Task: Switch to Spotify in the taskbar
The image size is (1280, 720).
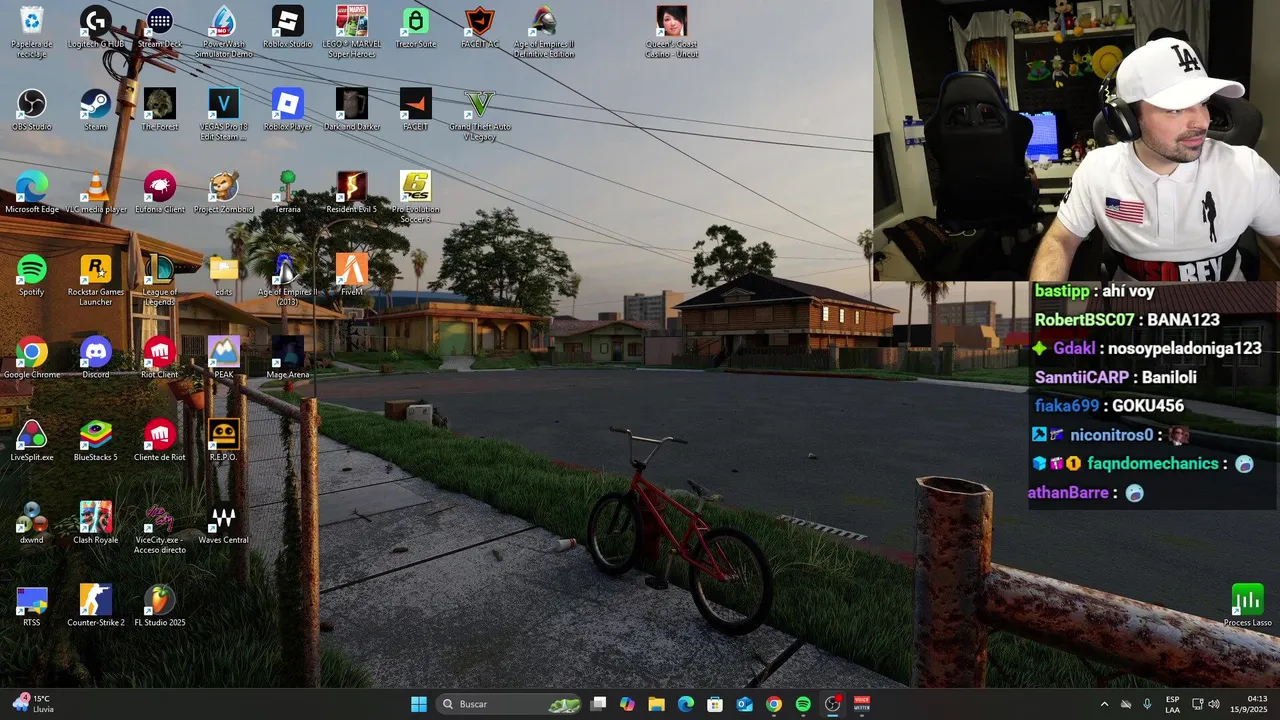Action: tap(803, 704)
